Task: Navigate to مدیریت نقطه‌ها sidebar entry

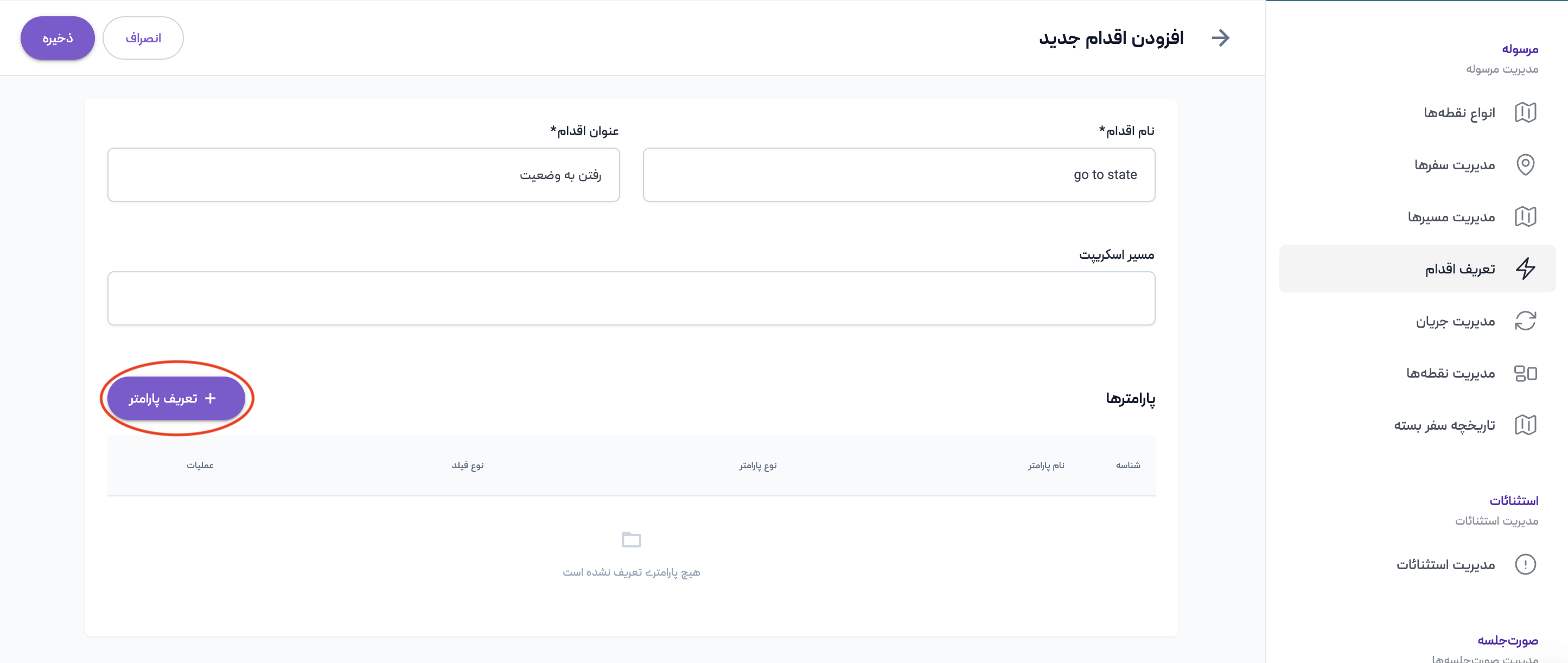Action: point(1450,373)
